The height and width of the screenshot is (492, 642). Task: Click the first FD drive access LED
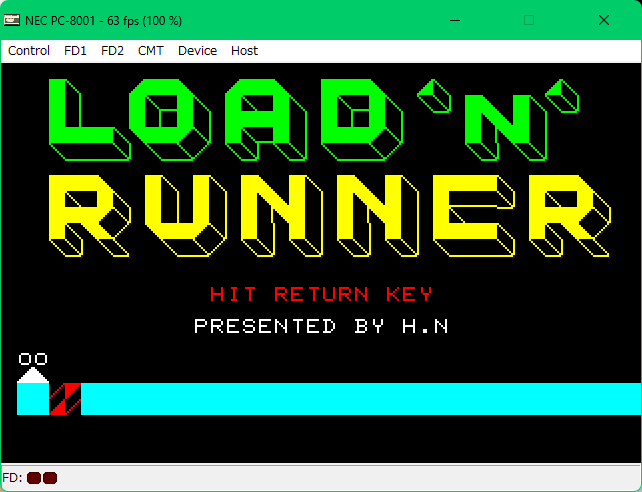[x=34, y=478]
